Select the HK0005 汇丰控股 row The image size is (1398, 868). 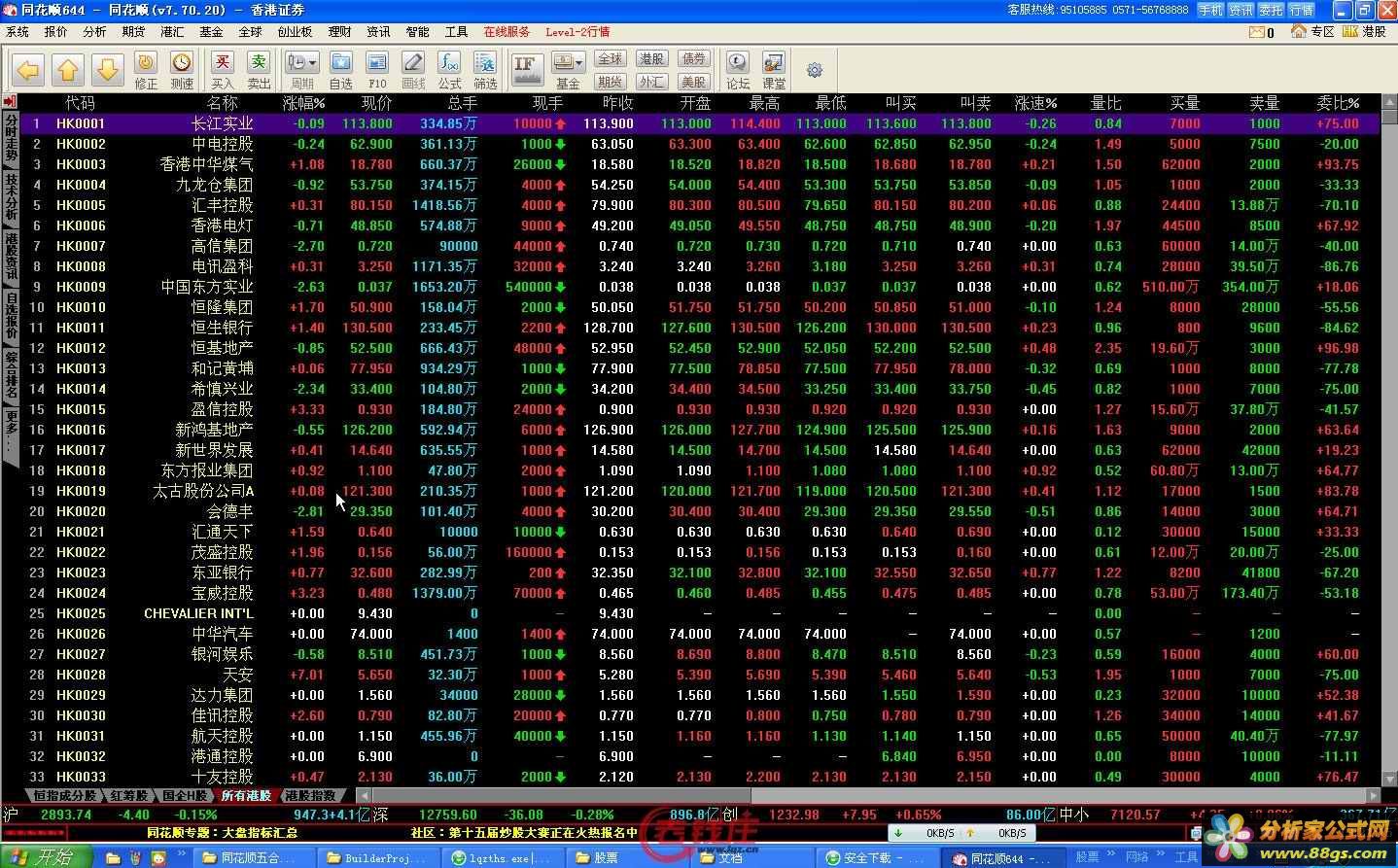click(x=699, y=205)
